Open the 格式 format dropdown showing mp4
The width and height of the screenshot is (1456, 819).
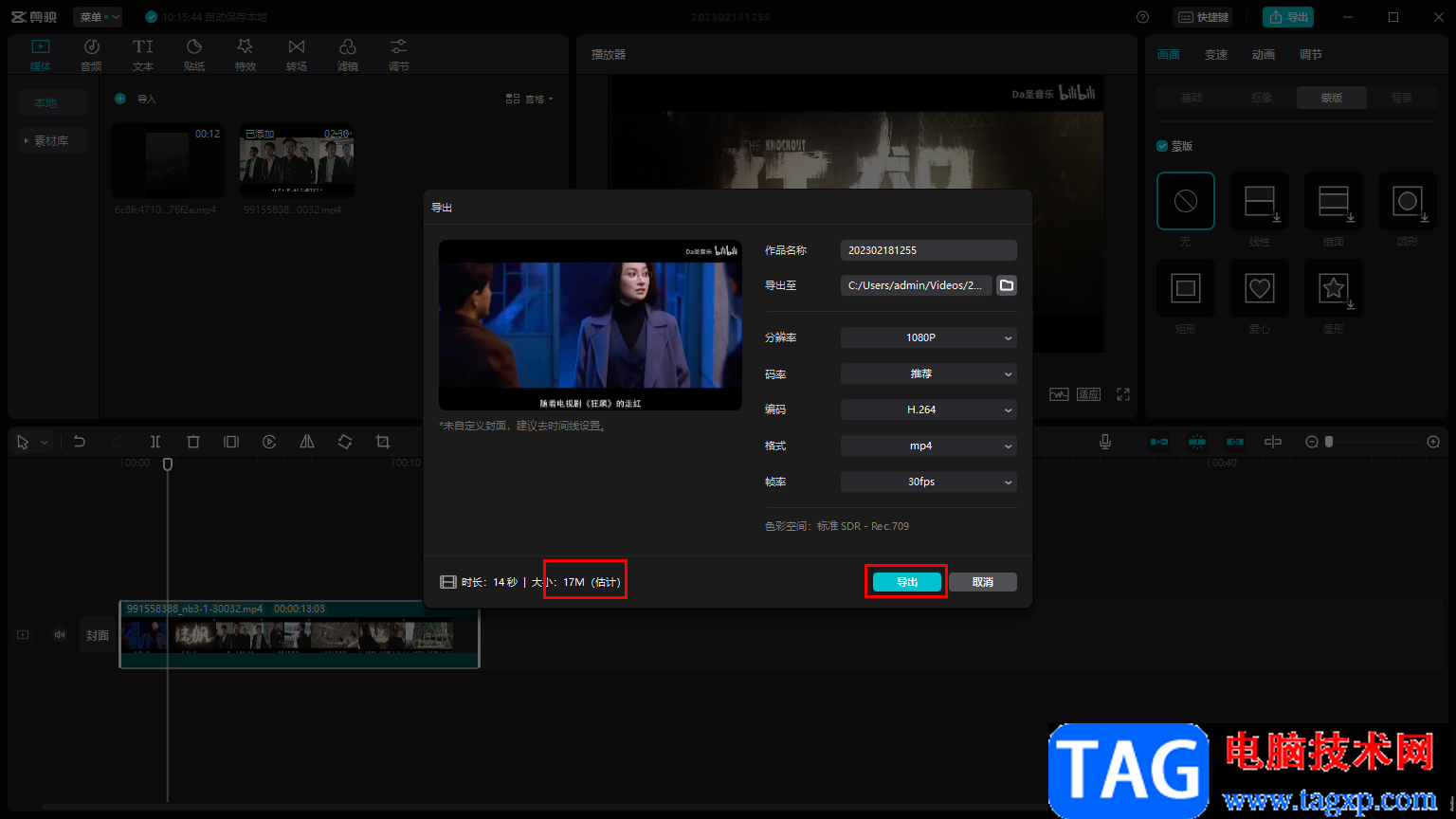[x=929, y=446]
